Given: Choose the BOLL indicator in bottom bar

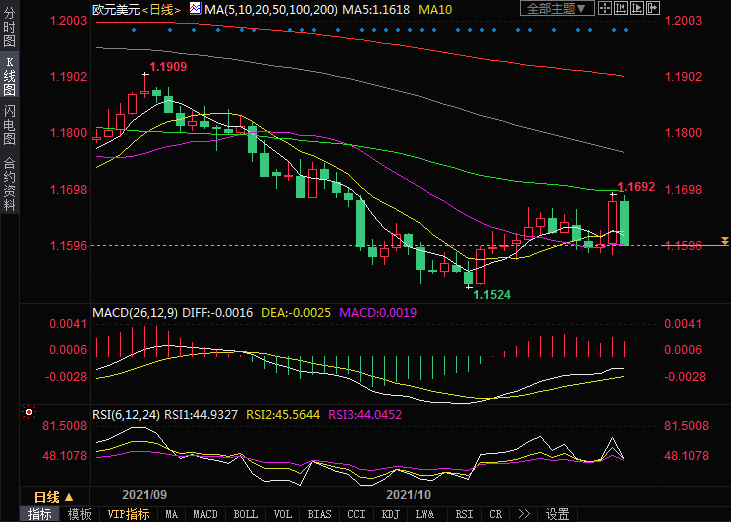Looking at the screenshot, I should tap(245, 514).
